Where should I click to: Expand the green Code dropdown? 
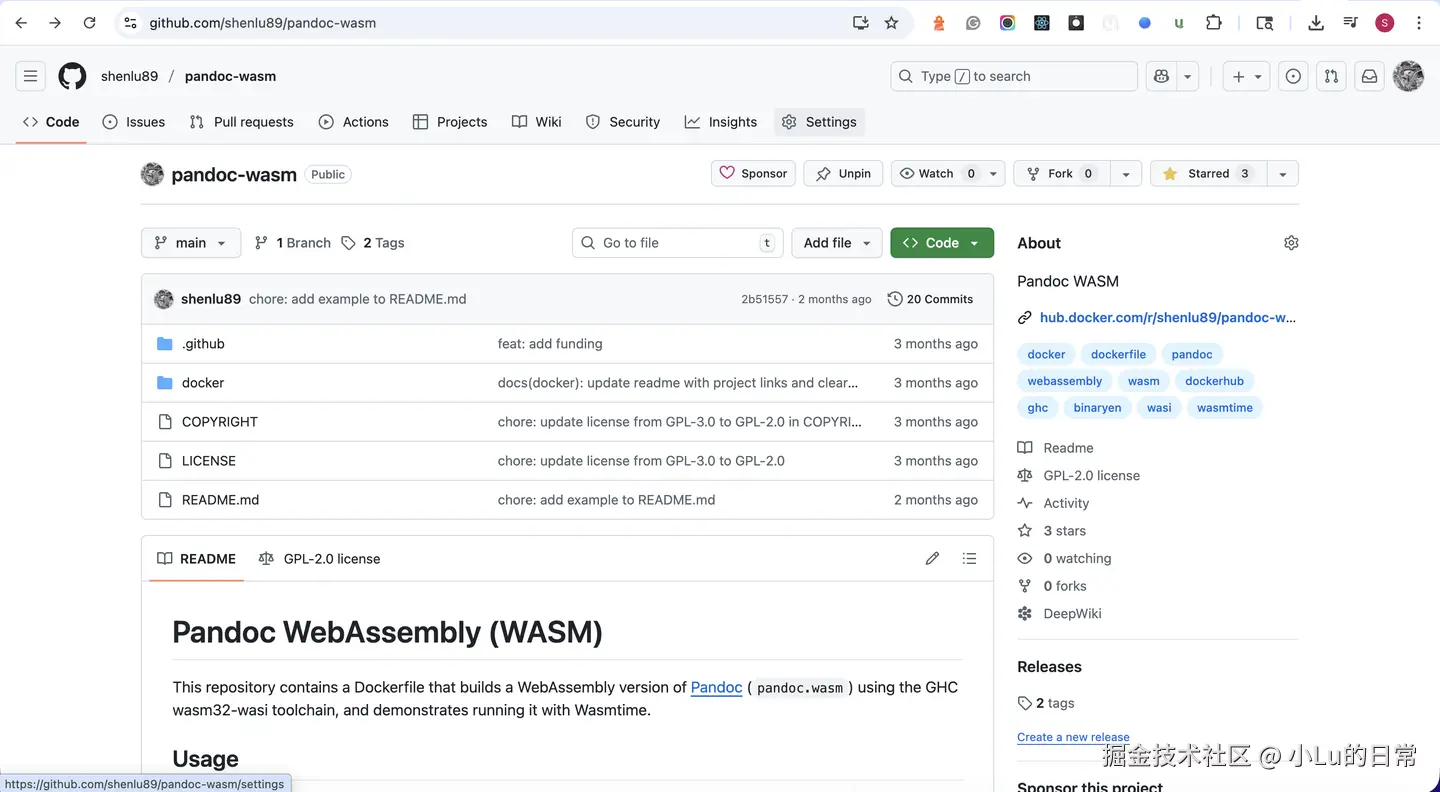point(941,243)
